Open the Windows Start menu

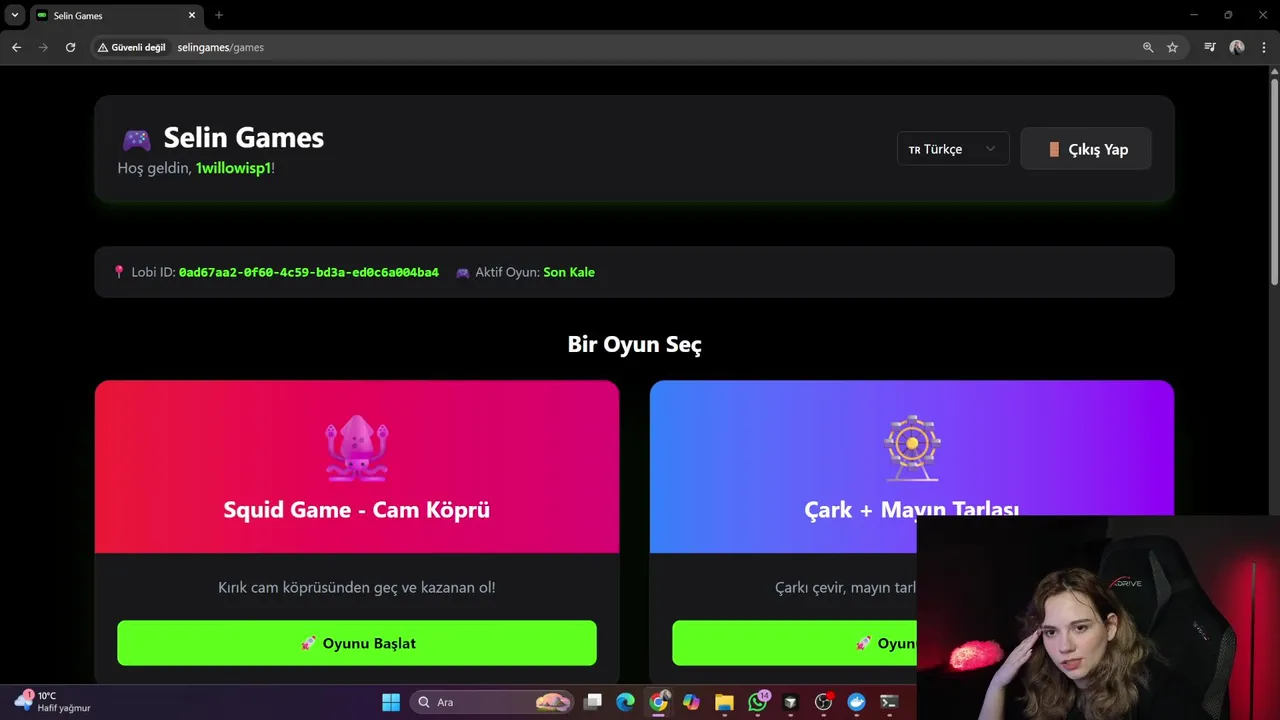click(x=391, y=702)
